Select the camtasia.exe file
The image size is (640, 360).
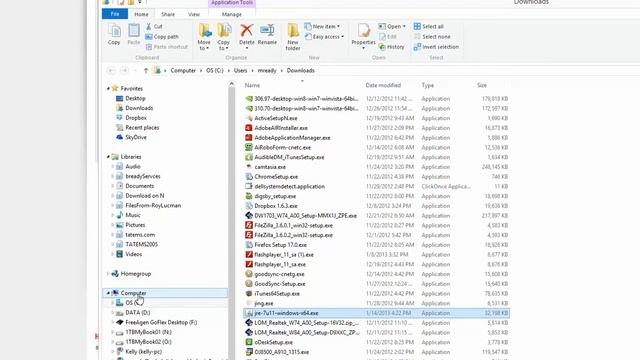tap(270, 167)
